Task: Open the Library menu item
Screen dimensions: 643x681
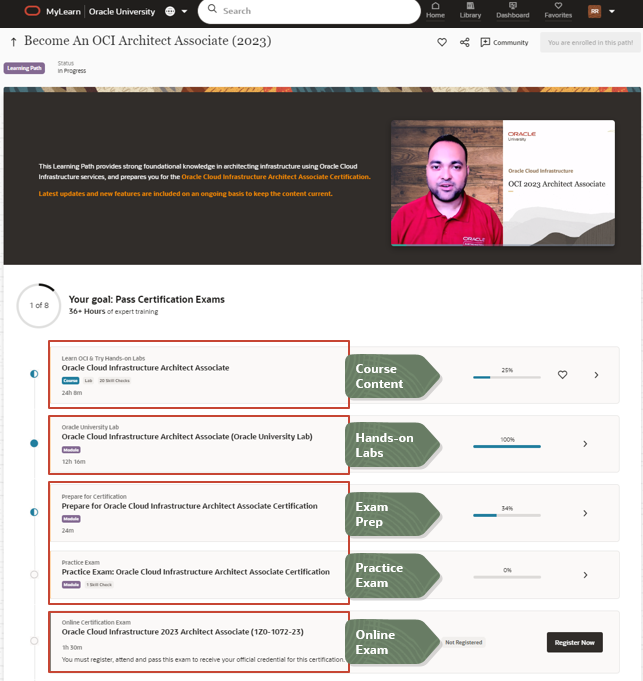Action: click(470, 10)
